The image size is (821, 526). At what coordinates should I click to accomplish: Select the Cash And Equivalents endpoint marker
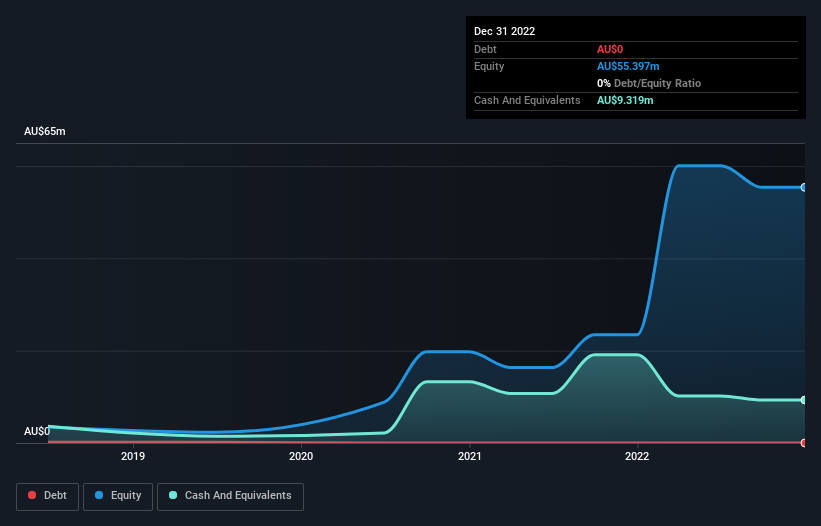(x=804, y=400)
